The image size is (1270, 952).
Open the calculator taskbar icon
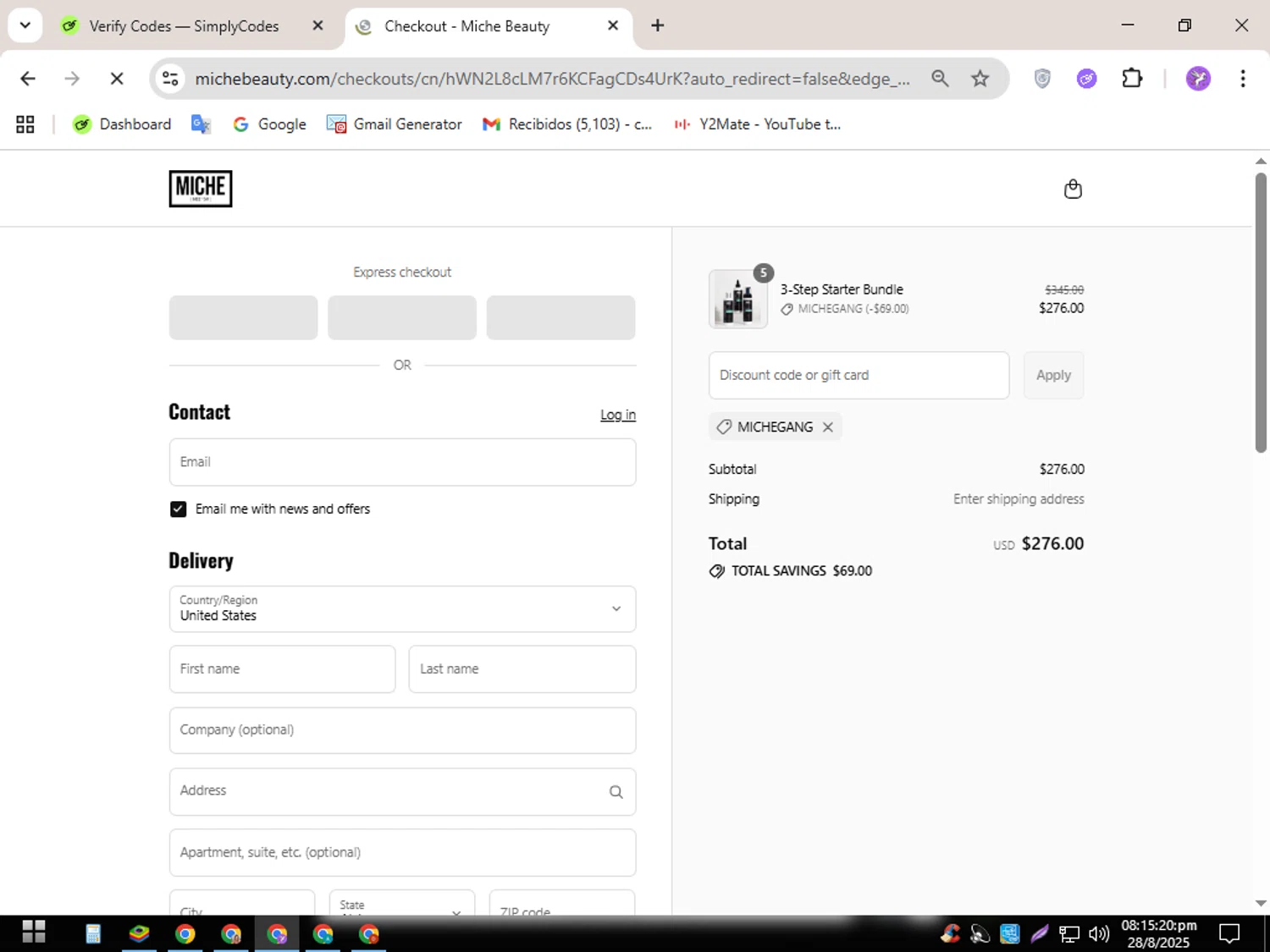[93, 933]
